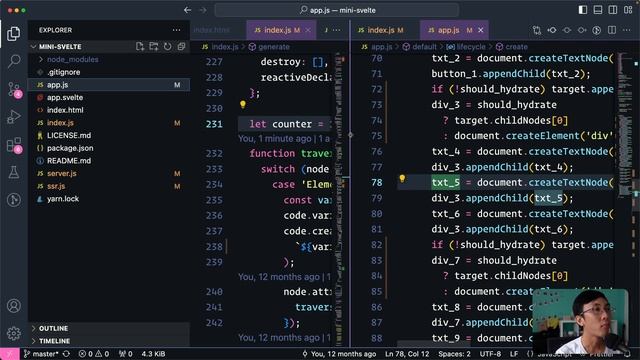640x360 pixels.
Task: Toggle primary sidebar layout button
Action: (x=583, y=10)
